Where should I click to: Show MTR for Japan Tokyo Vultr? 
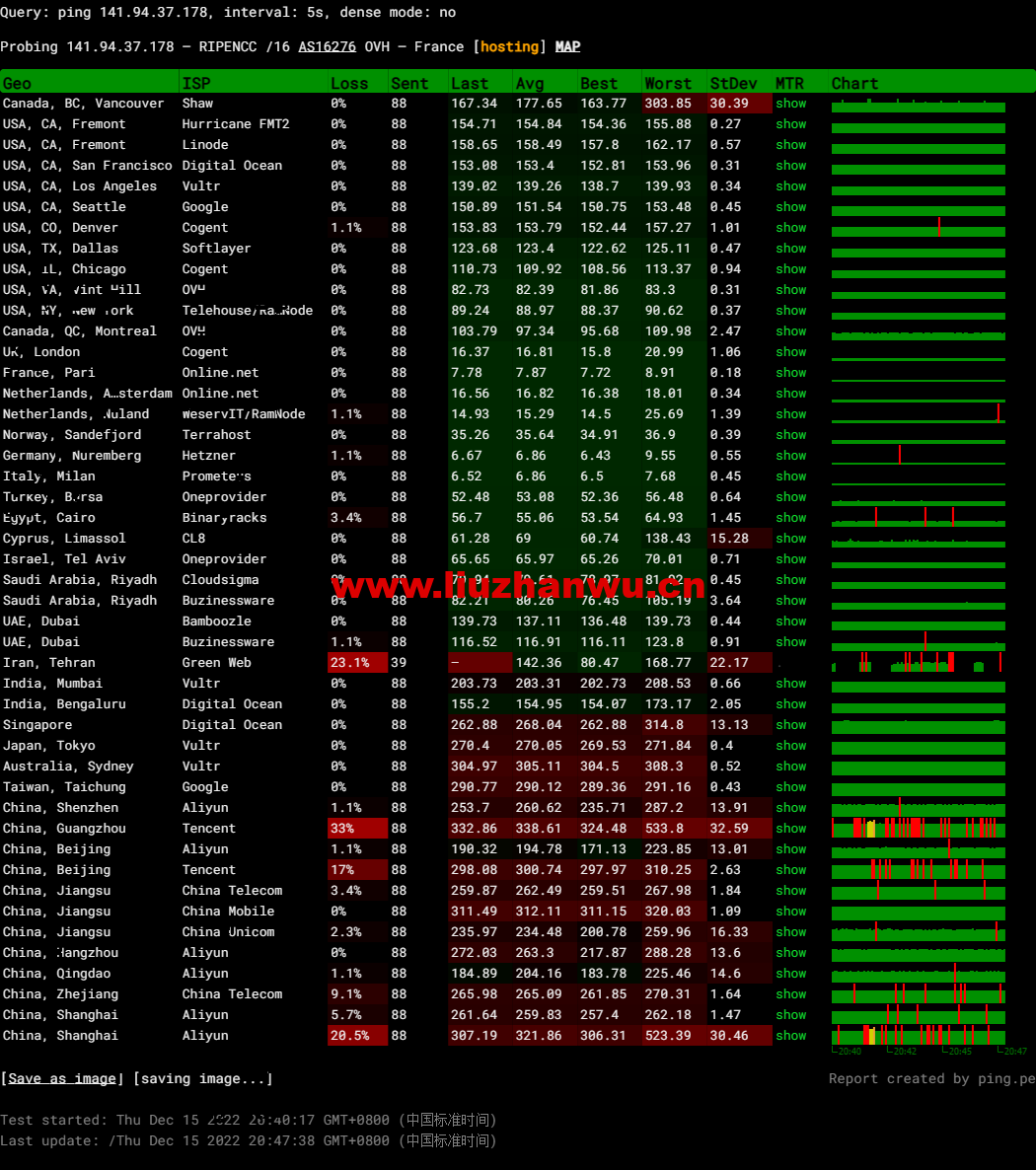click(790, 746)
